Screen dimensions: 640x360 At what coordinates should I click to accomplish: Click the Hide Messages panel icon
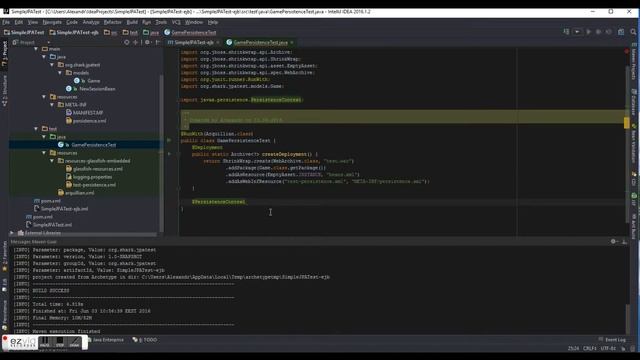pos(624,242)
